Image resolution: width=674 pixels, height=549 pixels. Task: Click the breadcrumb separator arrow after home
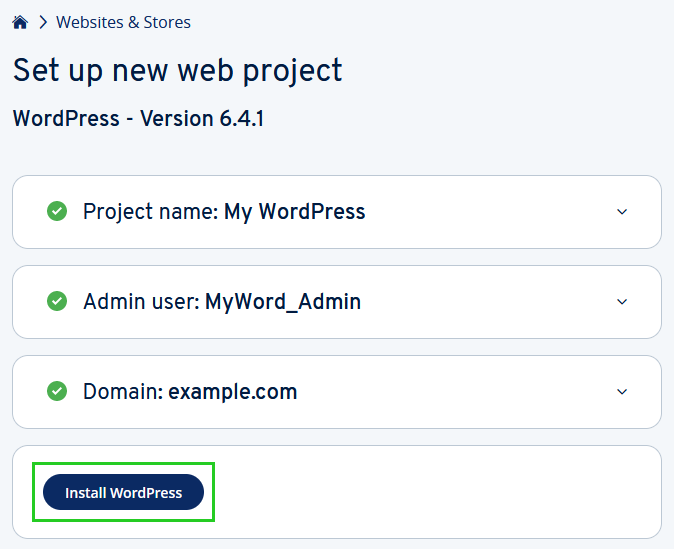[x=43, y=22]
